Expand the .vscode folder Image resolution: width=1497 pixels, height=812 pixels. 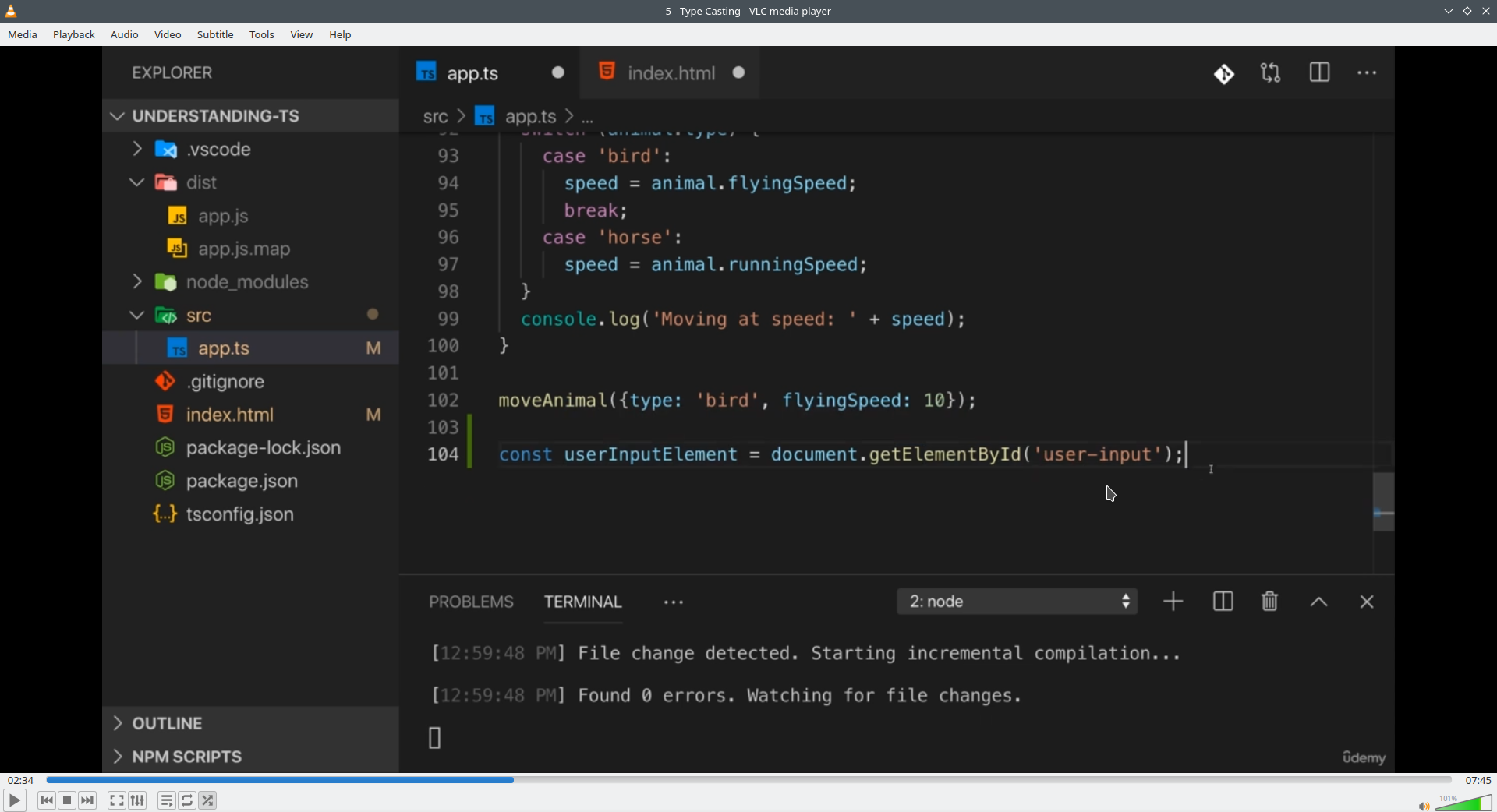point(250,149)
